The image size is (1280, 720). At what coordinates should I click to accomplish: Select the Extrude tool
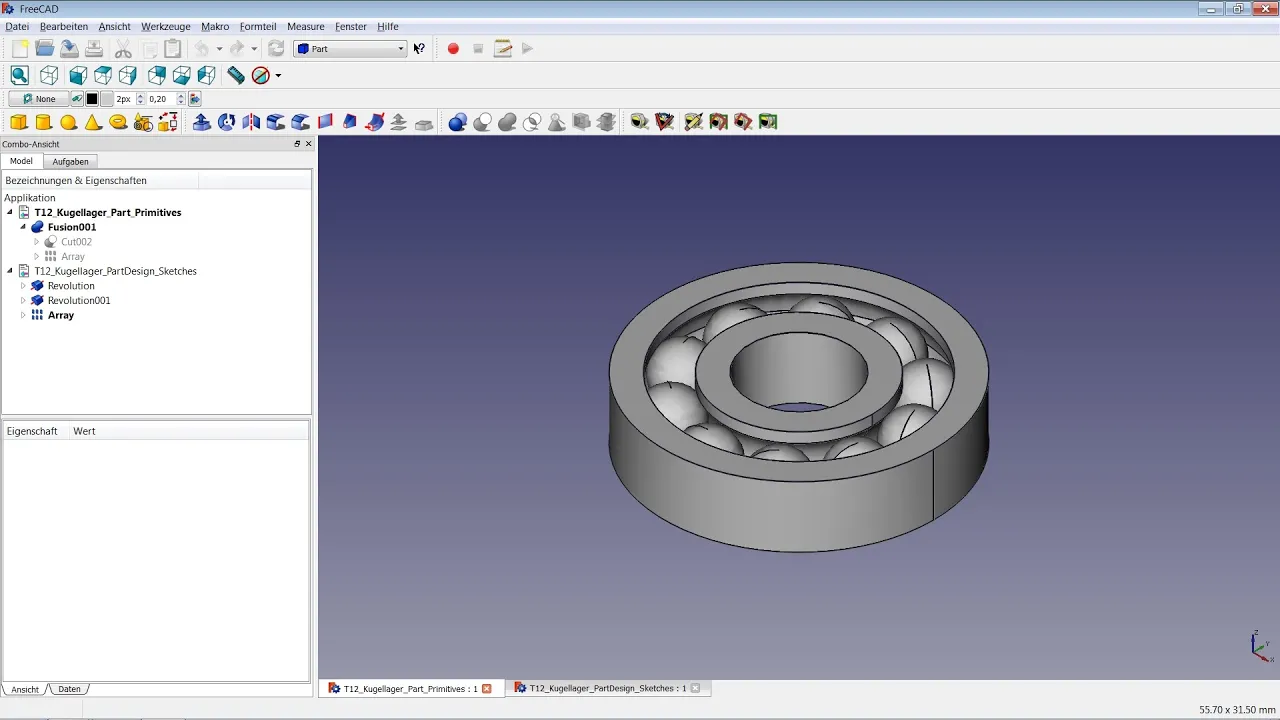tap(202, 122)
